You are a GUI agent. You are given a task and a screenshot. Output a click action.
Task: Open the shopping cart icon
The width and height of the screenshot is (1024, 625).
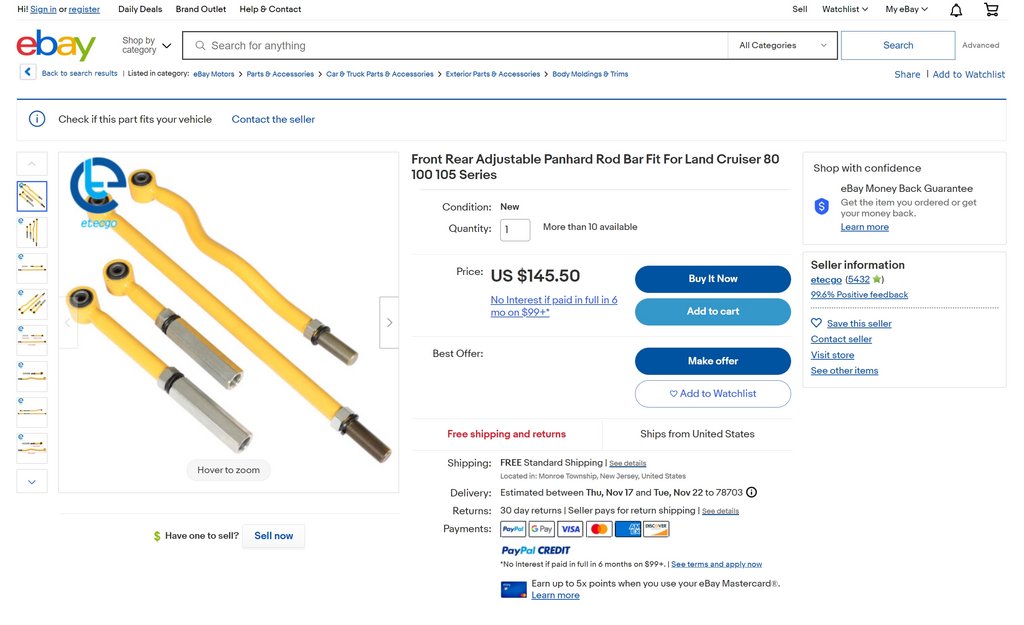tap(991, 10)
